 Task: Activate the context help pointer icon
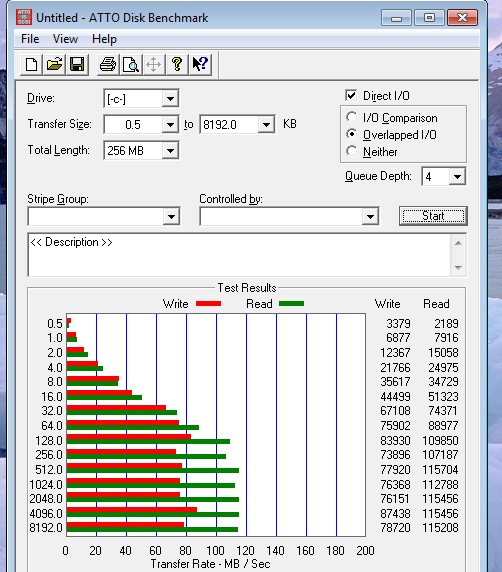pos(200,65)
